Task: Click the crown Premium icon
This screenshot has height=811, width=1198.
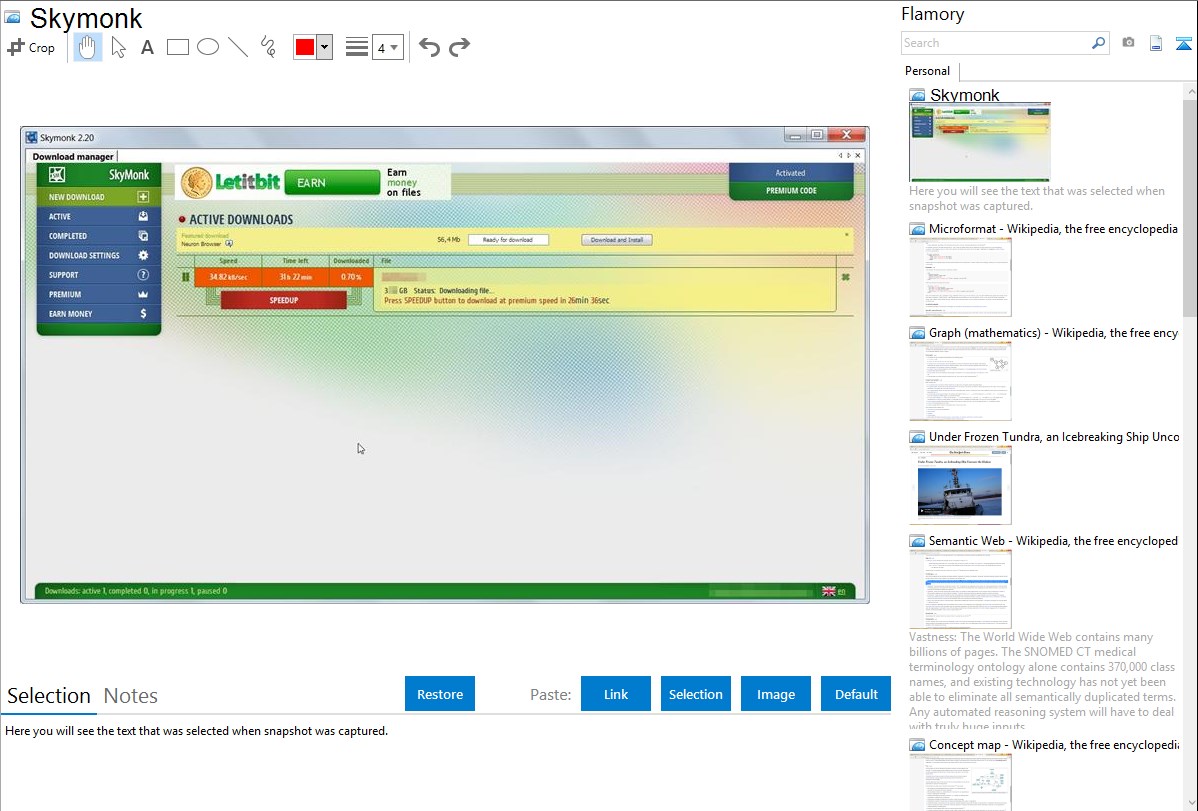Action: tap(143, 294)
